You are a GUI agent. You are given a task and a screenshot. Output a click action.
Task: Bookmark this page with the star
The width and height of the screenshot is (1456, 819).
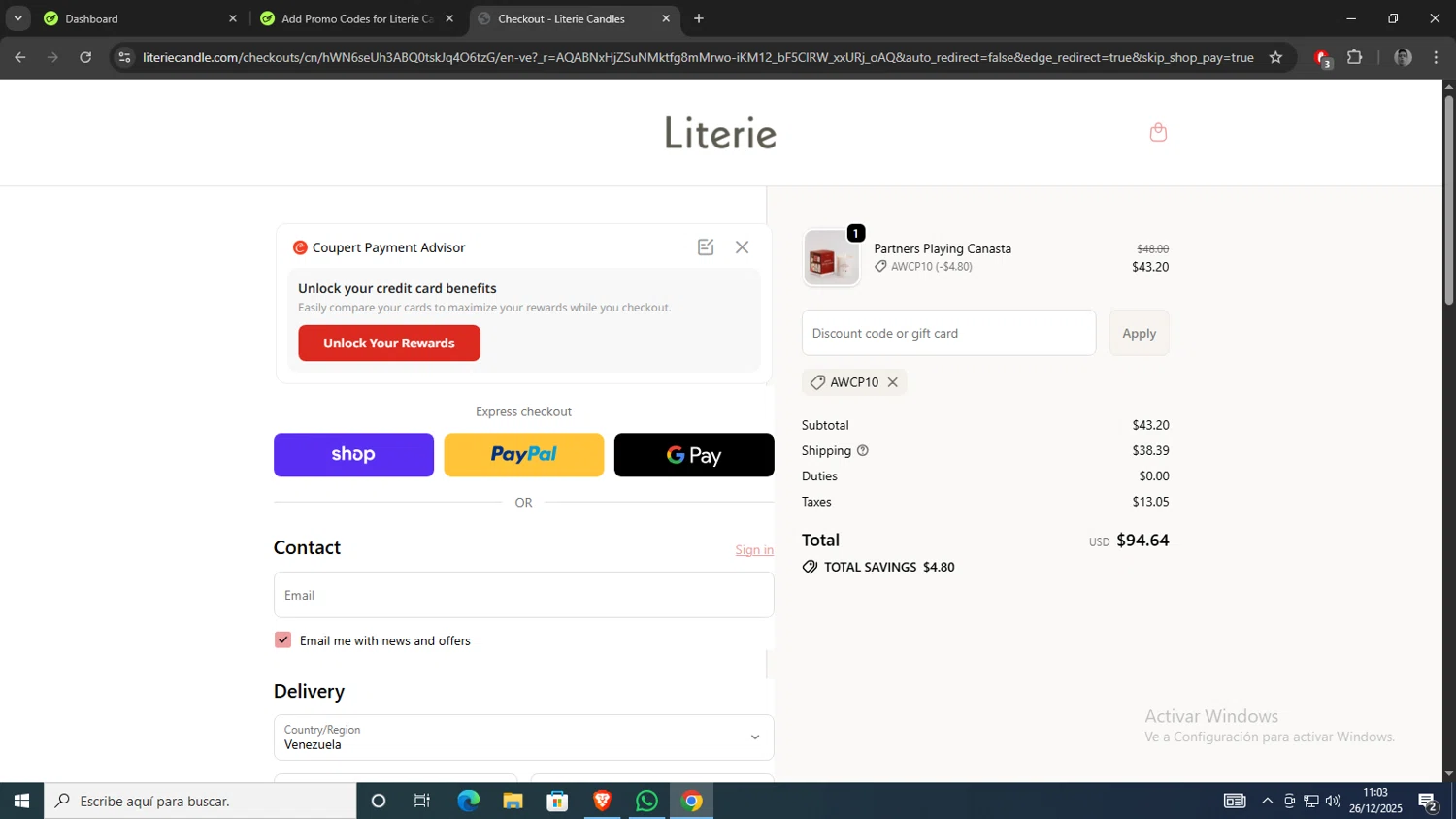(1275, 57)
